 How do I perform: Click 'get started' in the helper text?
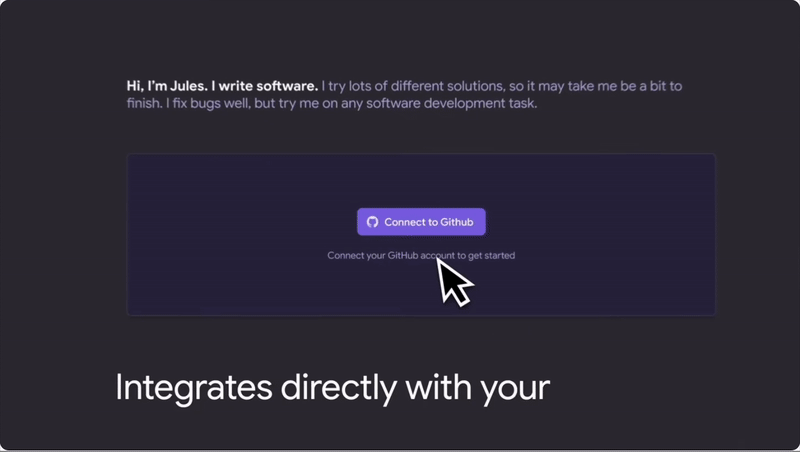click(491, 256)
